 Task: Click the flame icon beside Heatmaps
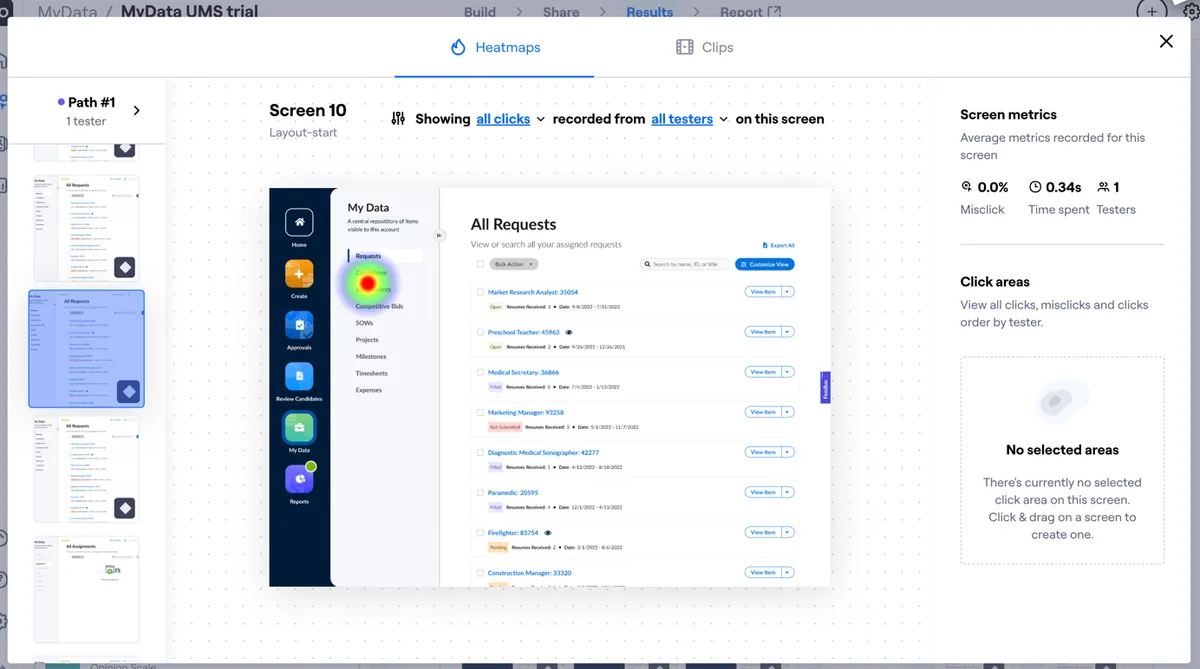point(459,47)
